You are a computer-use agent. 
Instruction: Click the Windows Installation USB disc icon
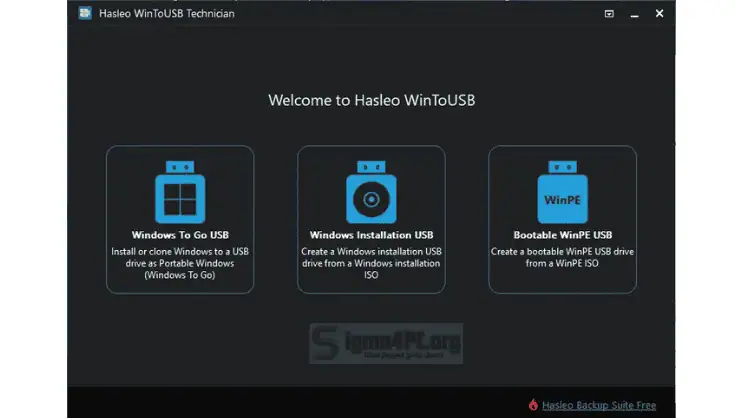371,192
